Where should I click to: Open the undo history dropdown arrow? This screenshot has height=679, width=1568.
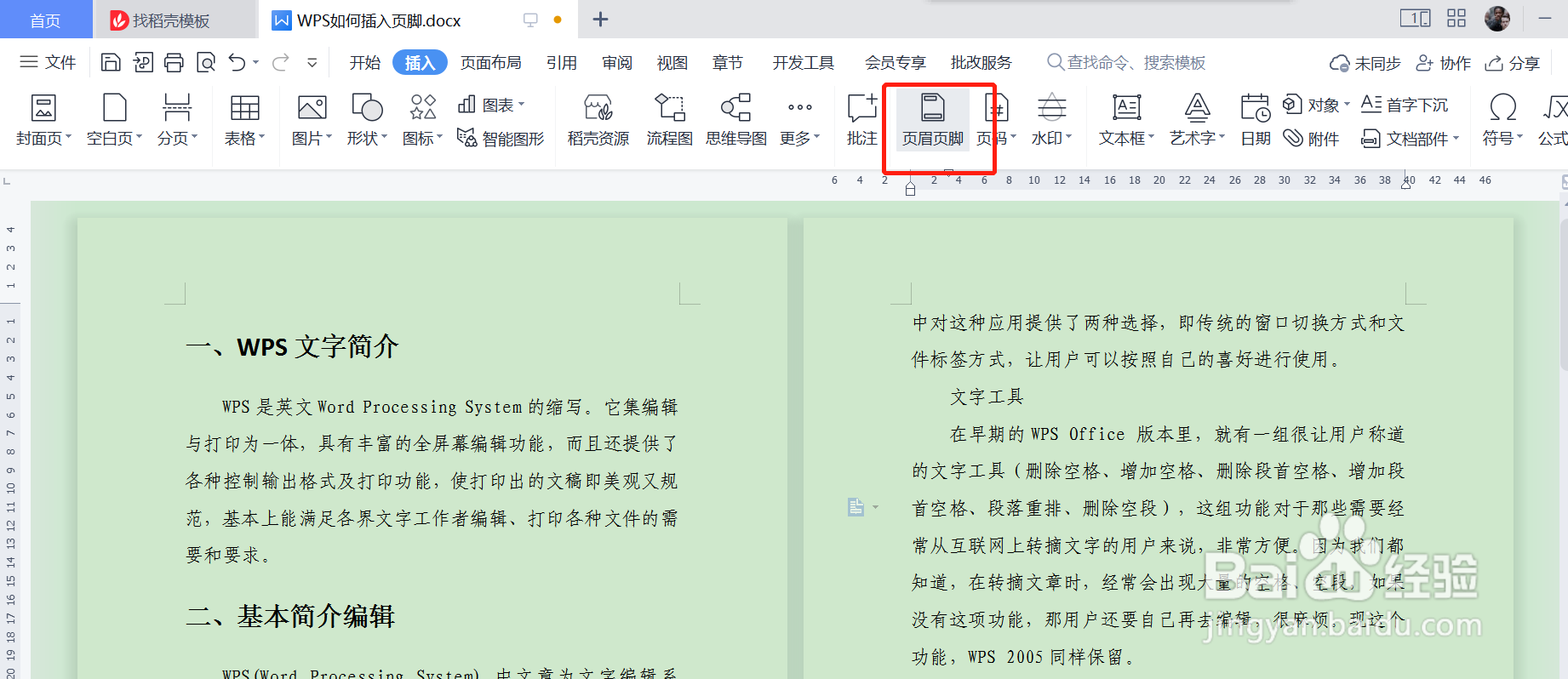coord(255,62)
